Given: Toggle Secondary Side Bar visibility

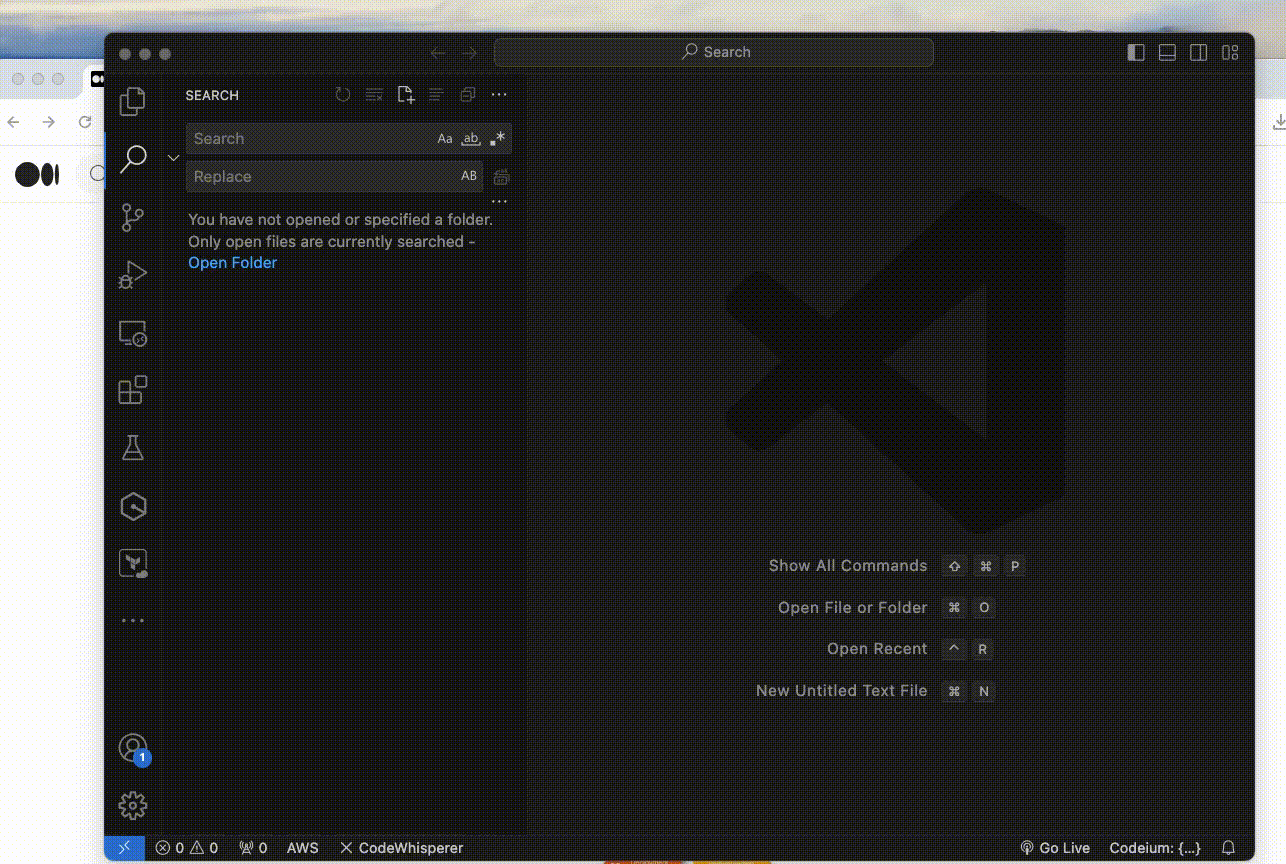Looking at the screenshot, I should (1198, 53).
